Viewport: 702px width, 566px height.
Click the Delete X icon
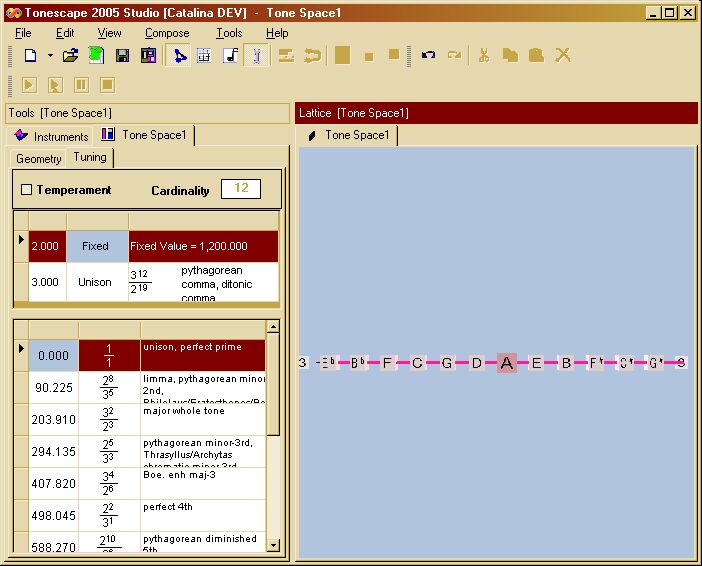[563, 56]
